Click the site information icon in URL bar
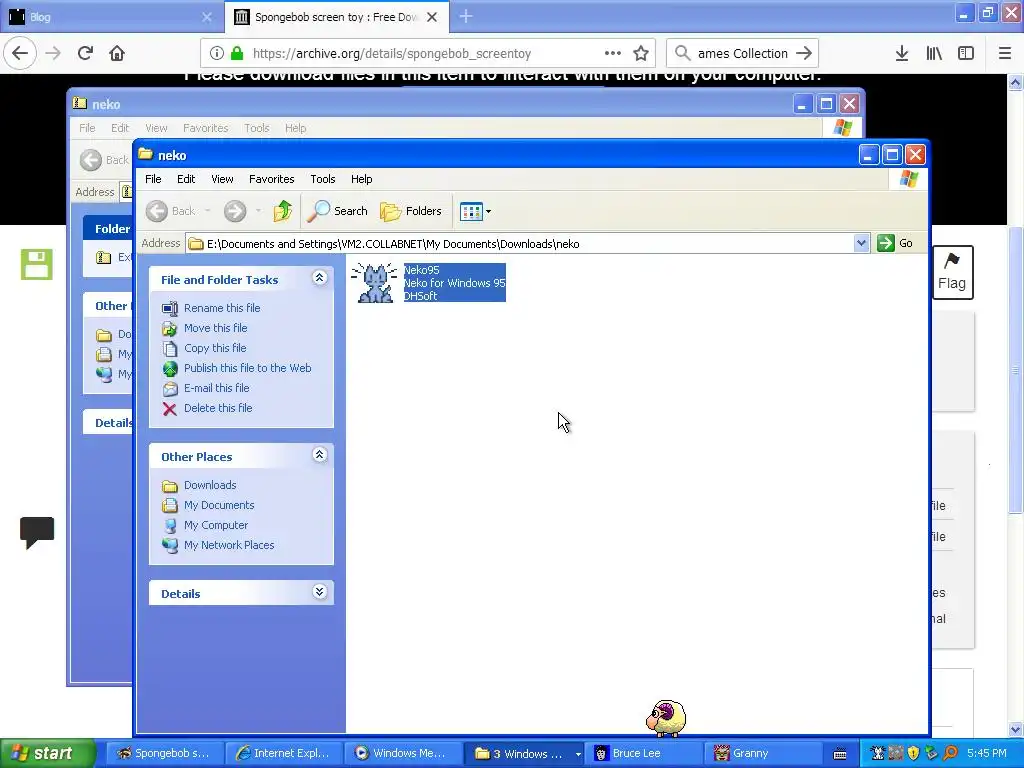This screenshot has height=768, width=1024. coord(217,54)
